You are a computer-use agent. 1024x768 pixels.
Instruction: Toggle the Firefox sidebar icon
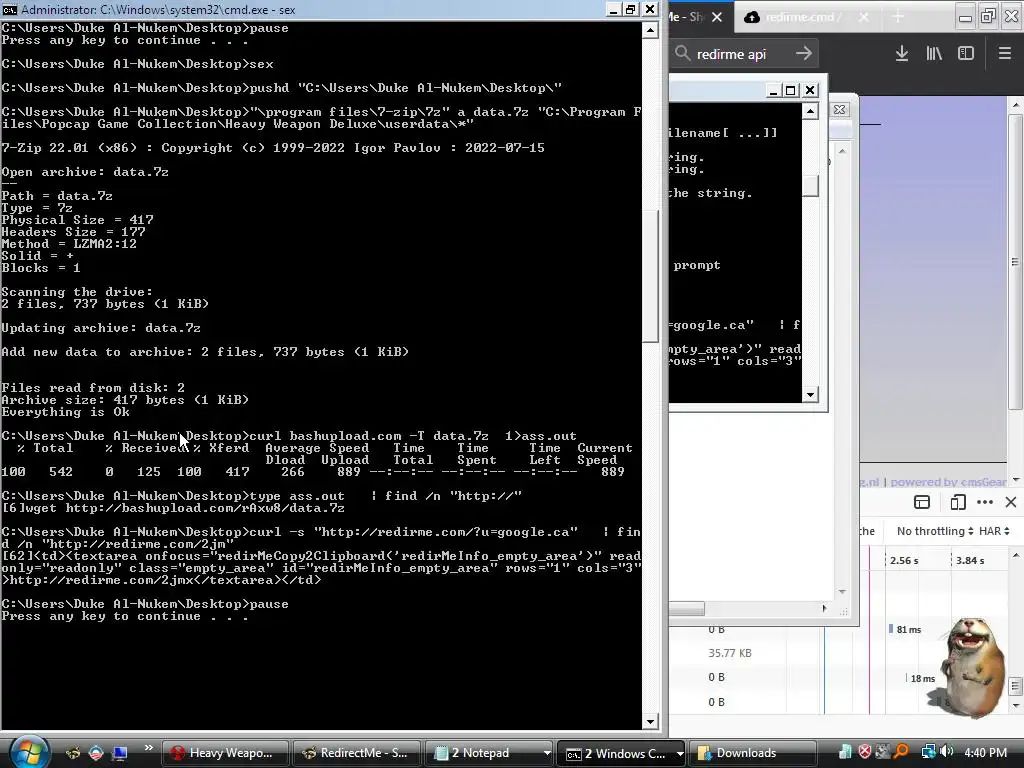(966, 54)
